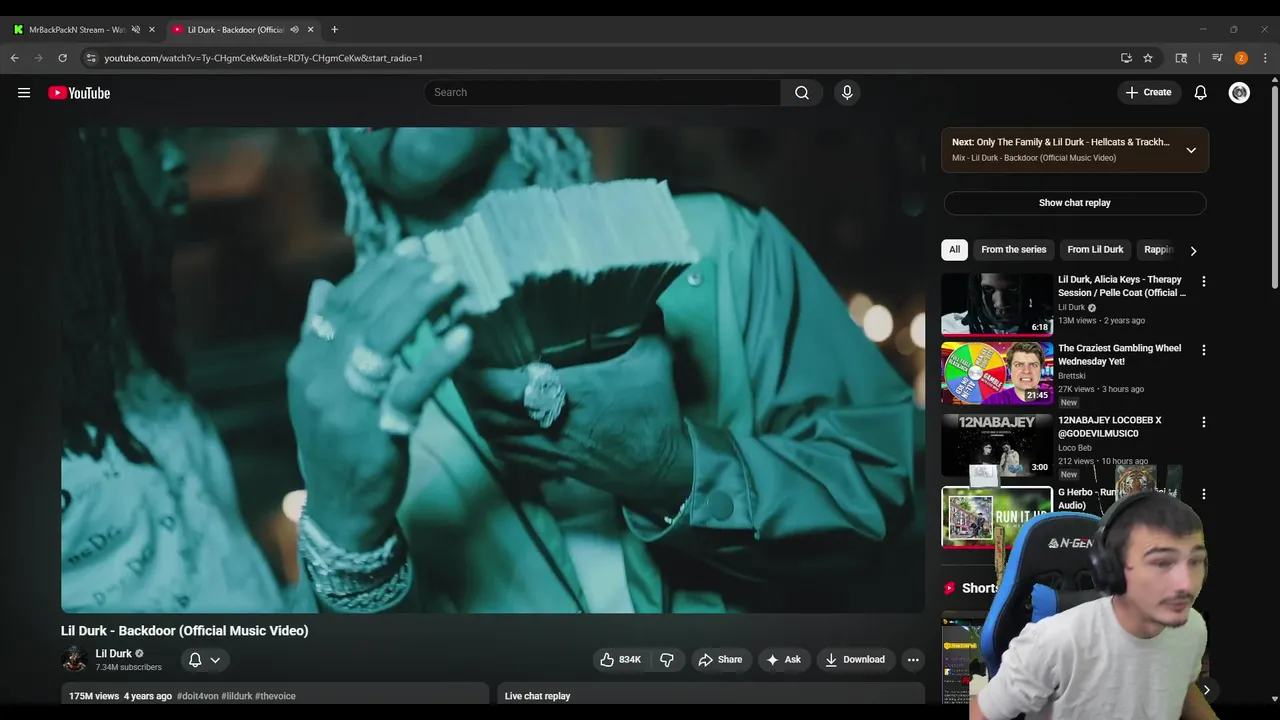The width and height of the screenshot is (1280, 720).
Task: Focus the YouTube search field
Action: (x=603, y=92)
